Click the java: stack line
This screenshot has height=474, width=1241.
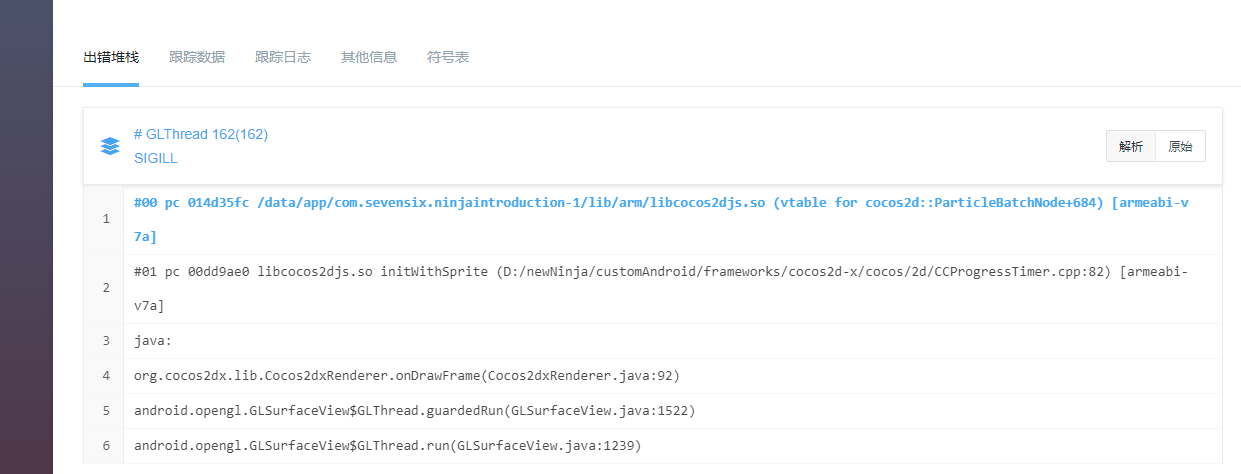[x=153, y=341]
